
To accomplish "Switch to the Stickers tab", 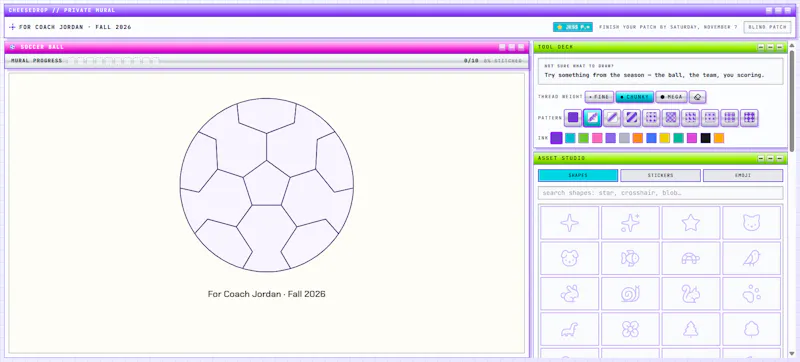I will [x=660, y=175].
